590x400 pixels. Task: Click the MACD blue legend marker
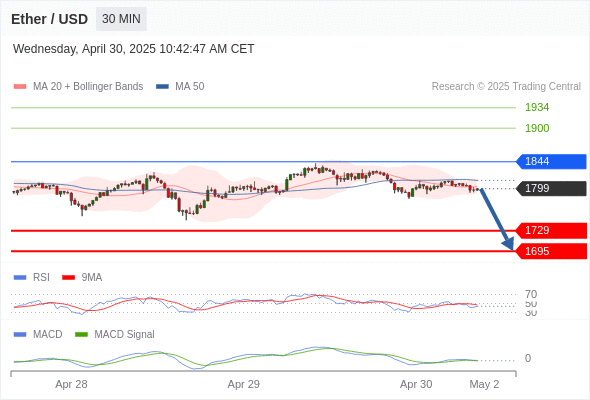click(x=20, y=335)
